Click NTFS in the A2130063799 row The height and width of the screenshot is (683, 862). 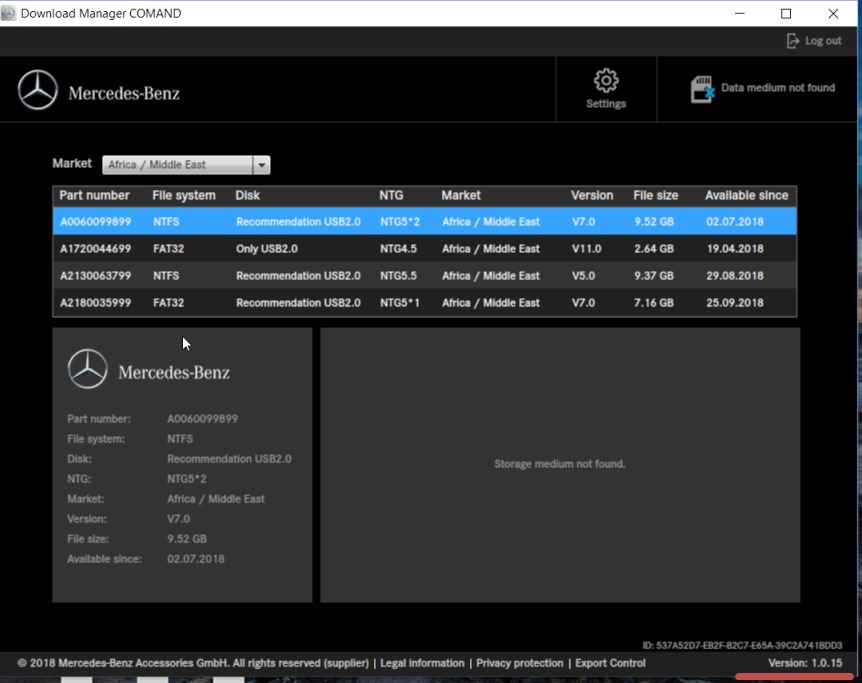tap(166, 276)
